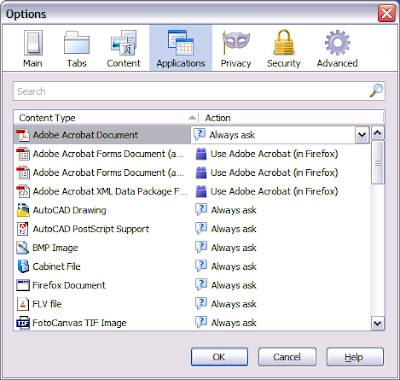The width and height of the screenshot is (400, 380).
Task: Sort the list by Content Type header
Action: (106, 118)
